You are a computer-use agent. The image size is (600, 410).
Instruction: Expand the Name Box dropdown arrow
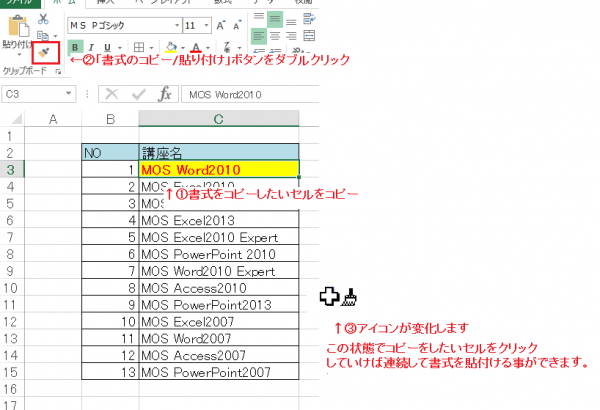tap(68, 94)
